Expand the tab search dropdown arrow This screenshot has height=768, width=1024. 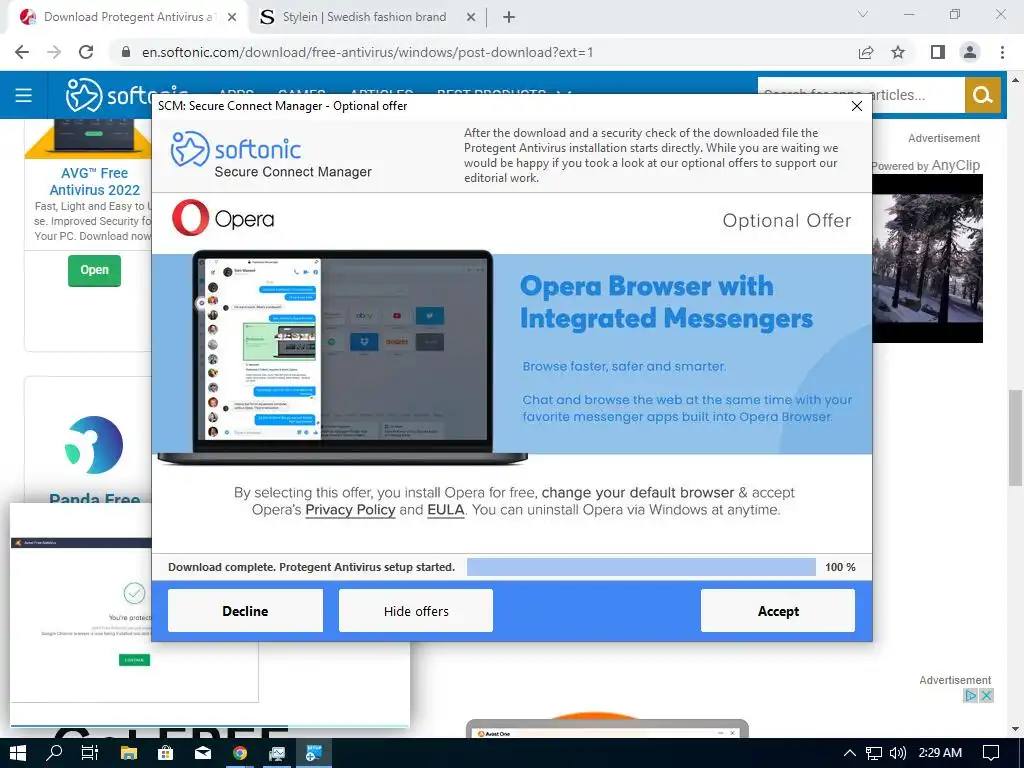click(x=863, y=14)
